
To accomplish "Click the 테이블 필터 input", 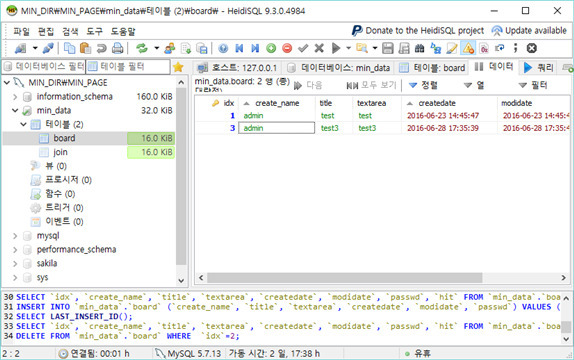I will (x=128, y=67).
